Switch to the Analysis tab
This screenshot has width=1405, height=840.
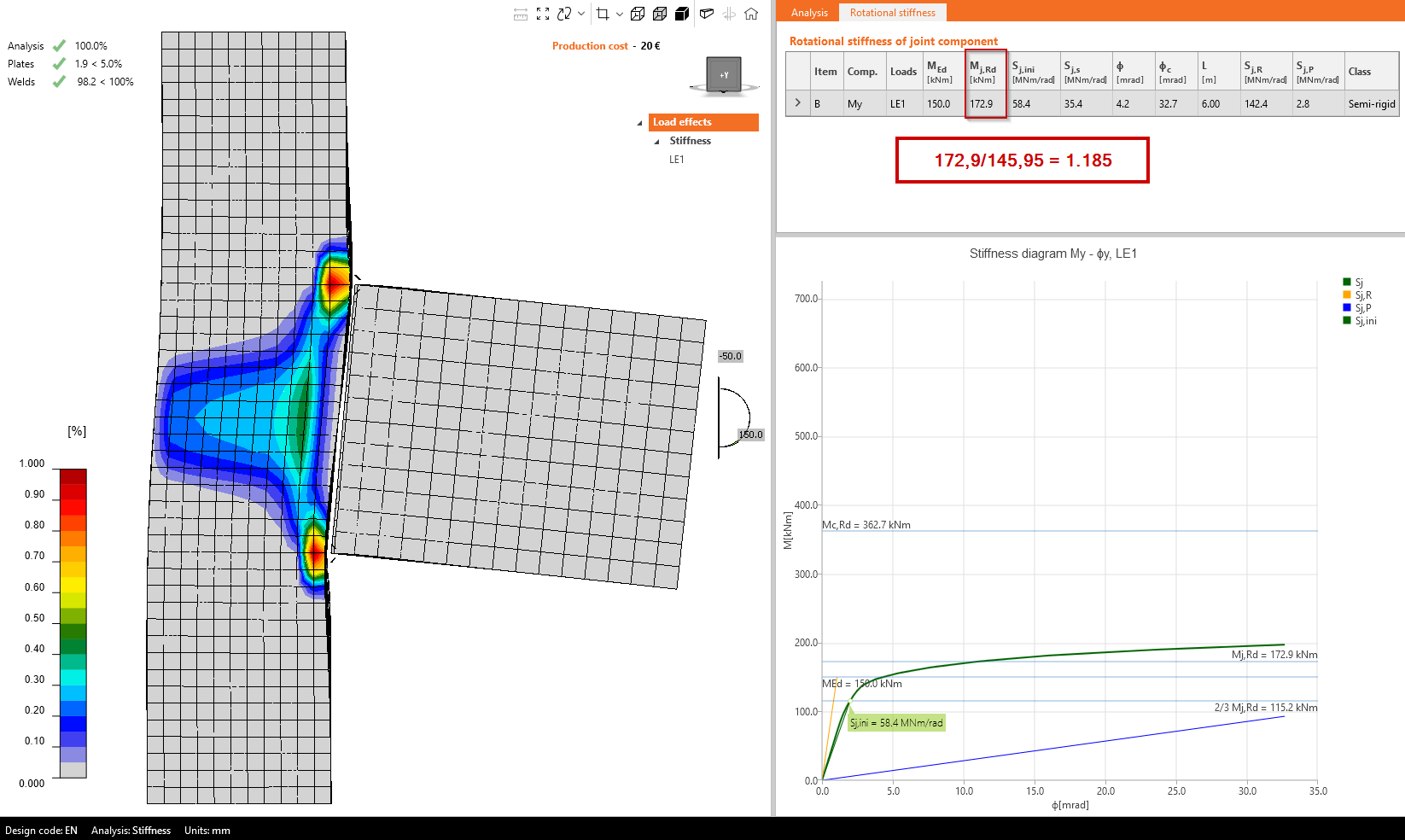[x=808, y=13]
